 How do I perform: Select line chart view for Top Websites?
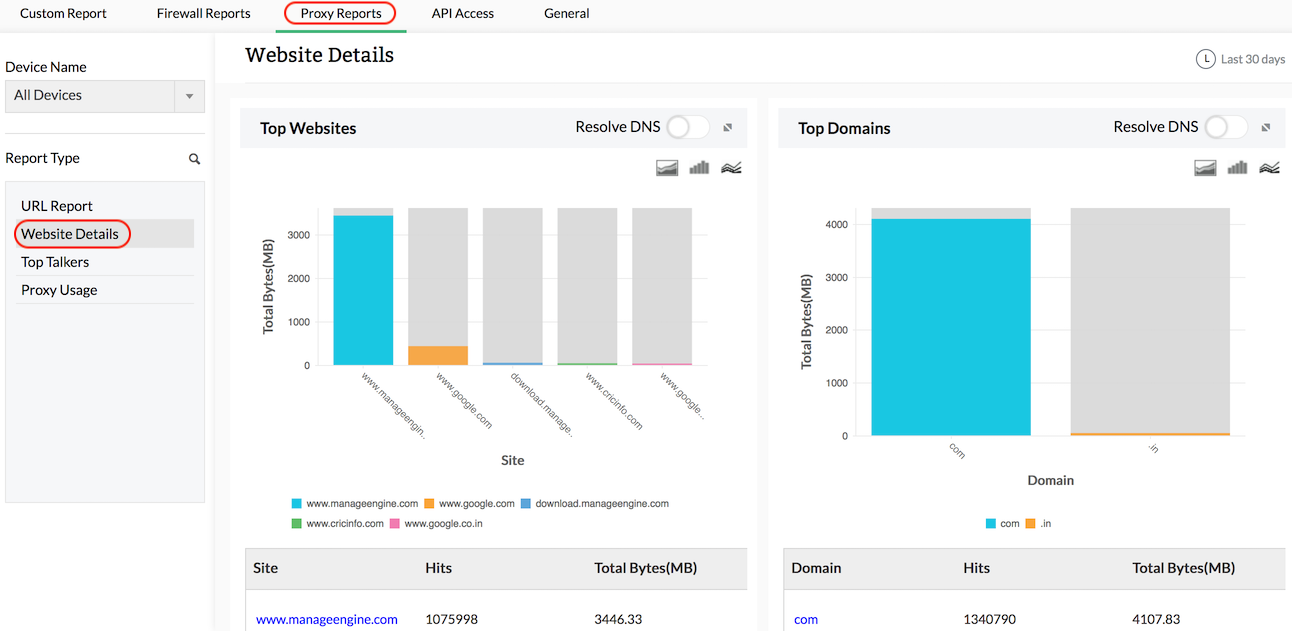coord(731,167)
